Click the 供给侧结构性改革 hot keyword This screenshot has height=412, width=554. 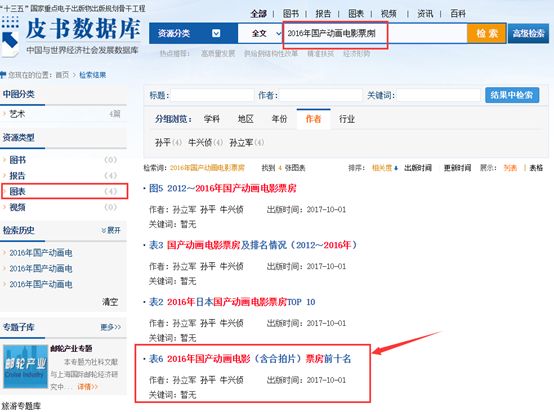(271, 54)
